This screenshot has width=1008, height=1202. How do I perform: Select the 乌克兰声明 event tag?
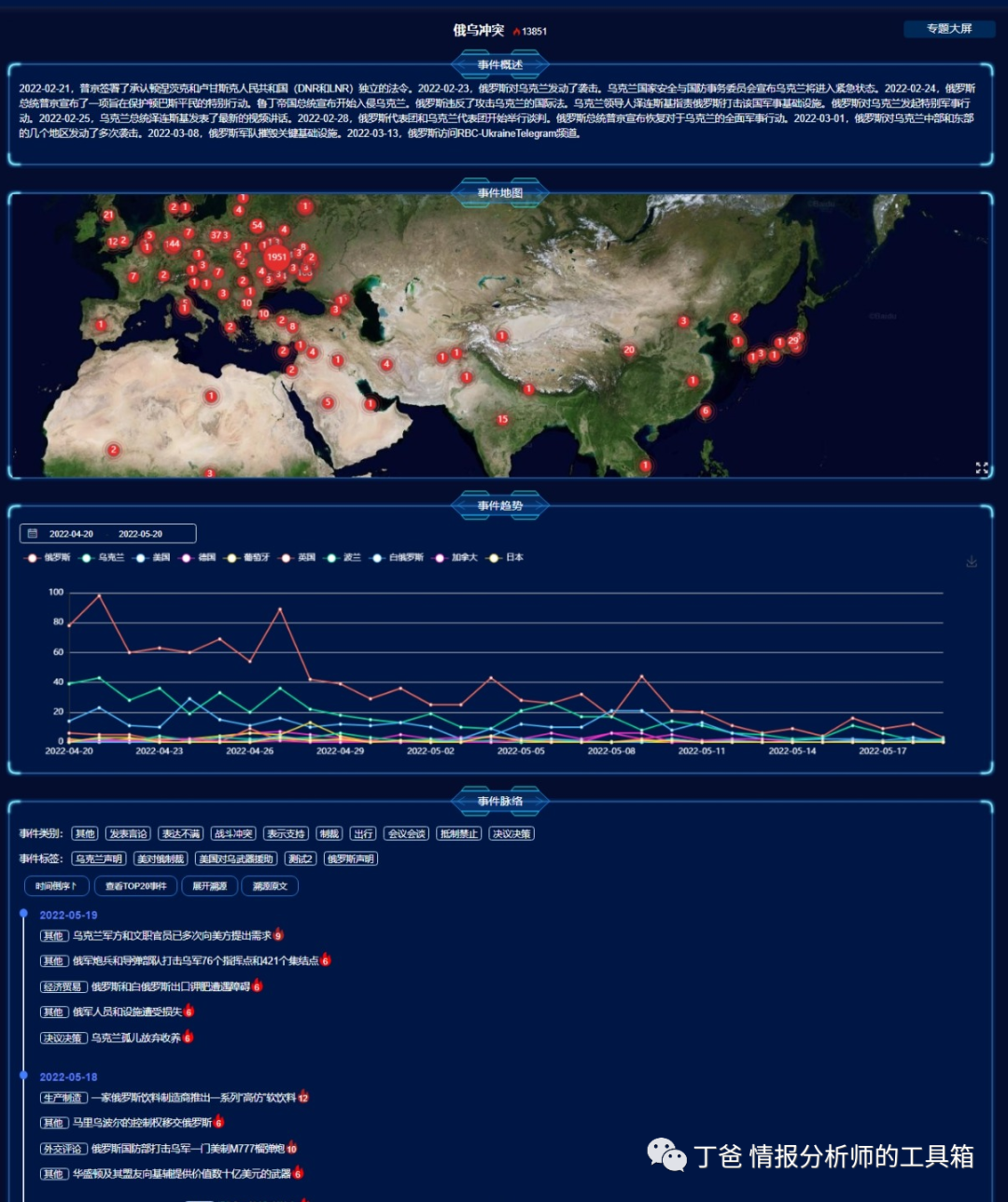pos(99,859)
